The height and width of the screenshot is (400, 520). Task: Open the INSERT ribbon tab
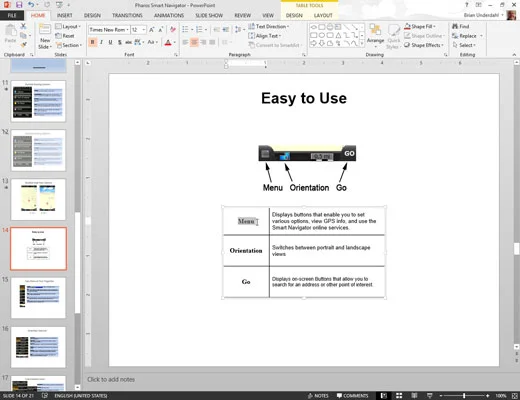(x=64, y=15)
